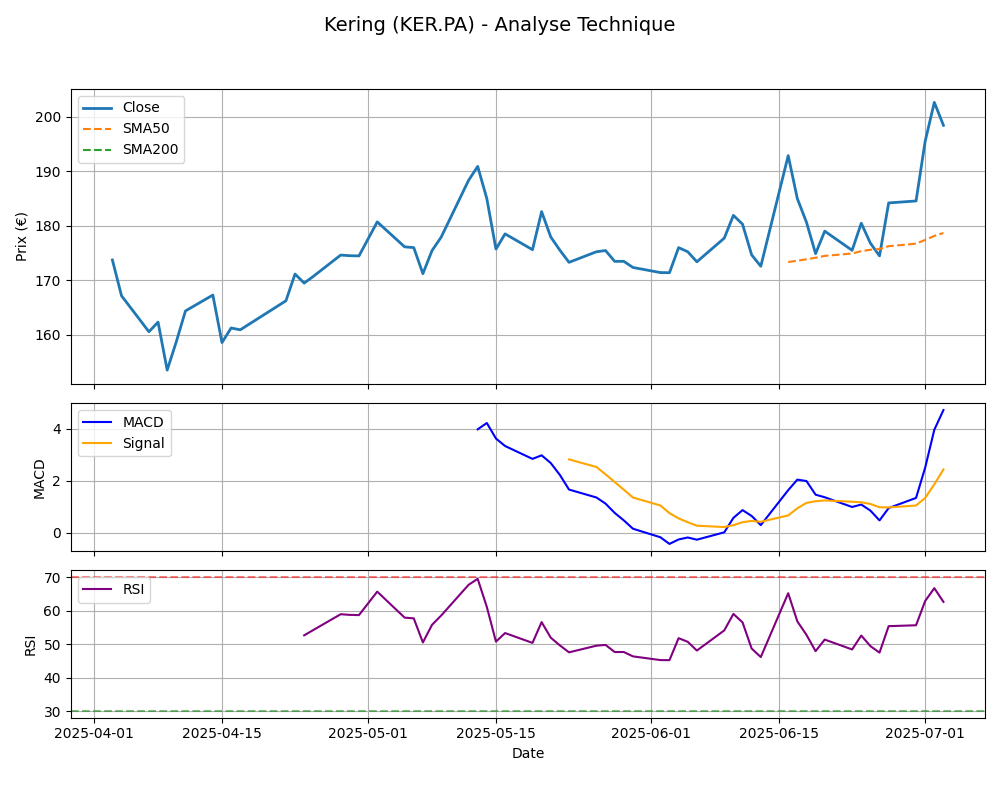Click the 4 tick label on MACD axis
The height and width of the screenshot is (800, 1000).
(x=58, y=429)
